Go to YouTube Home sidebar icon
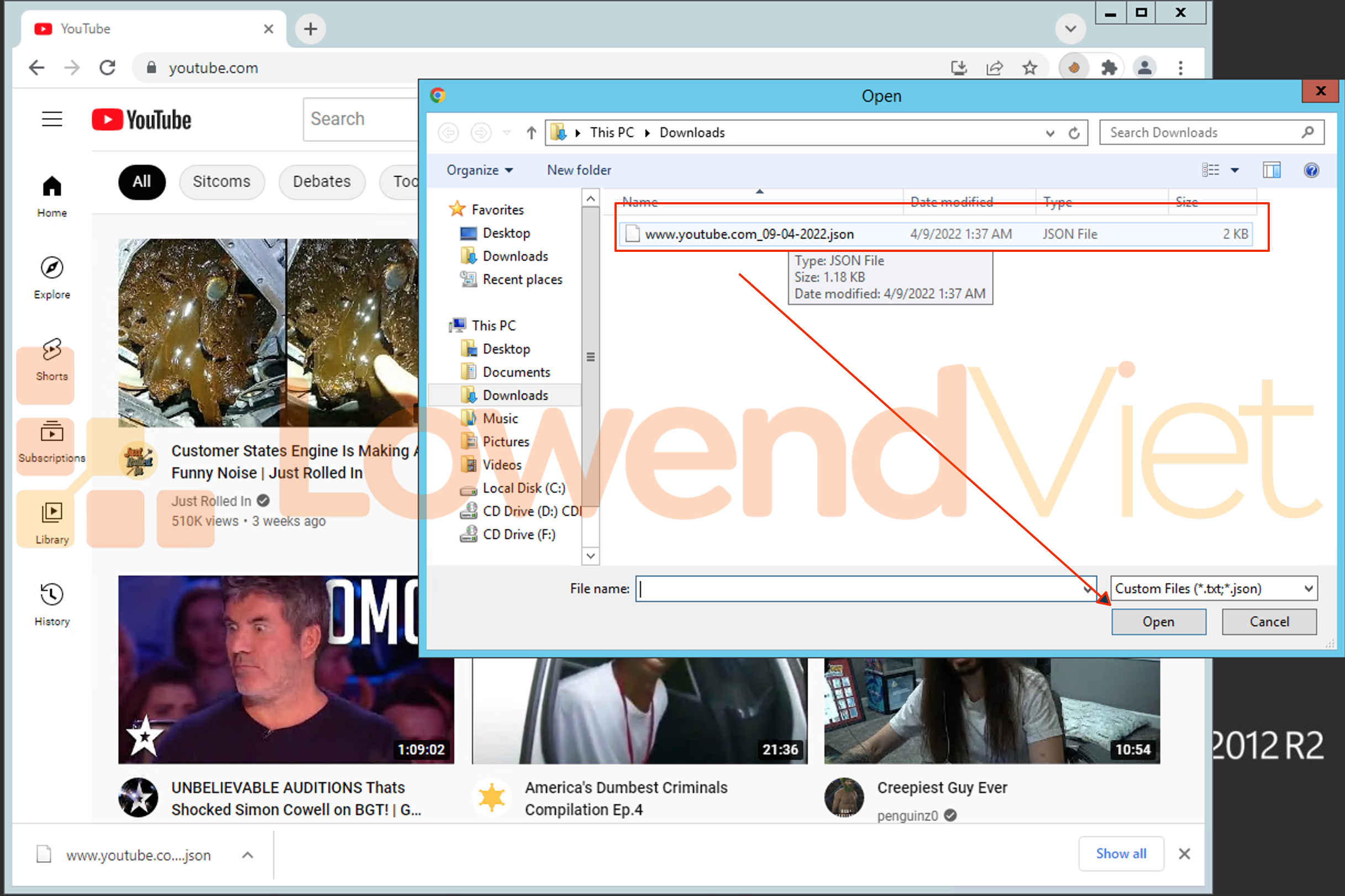The height and width of the screenshot is (896, 1345). [x=51, y=186]
